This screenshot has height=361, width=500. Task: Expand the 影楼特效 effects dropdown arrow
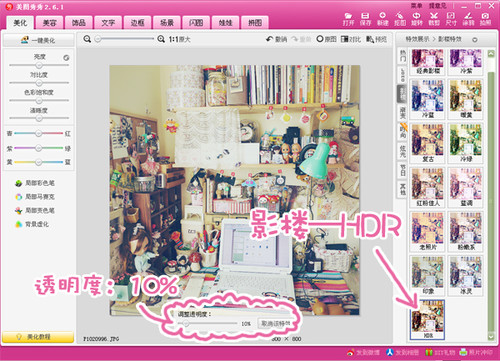pyautogui.click(x=475, y=40)
